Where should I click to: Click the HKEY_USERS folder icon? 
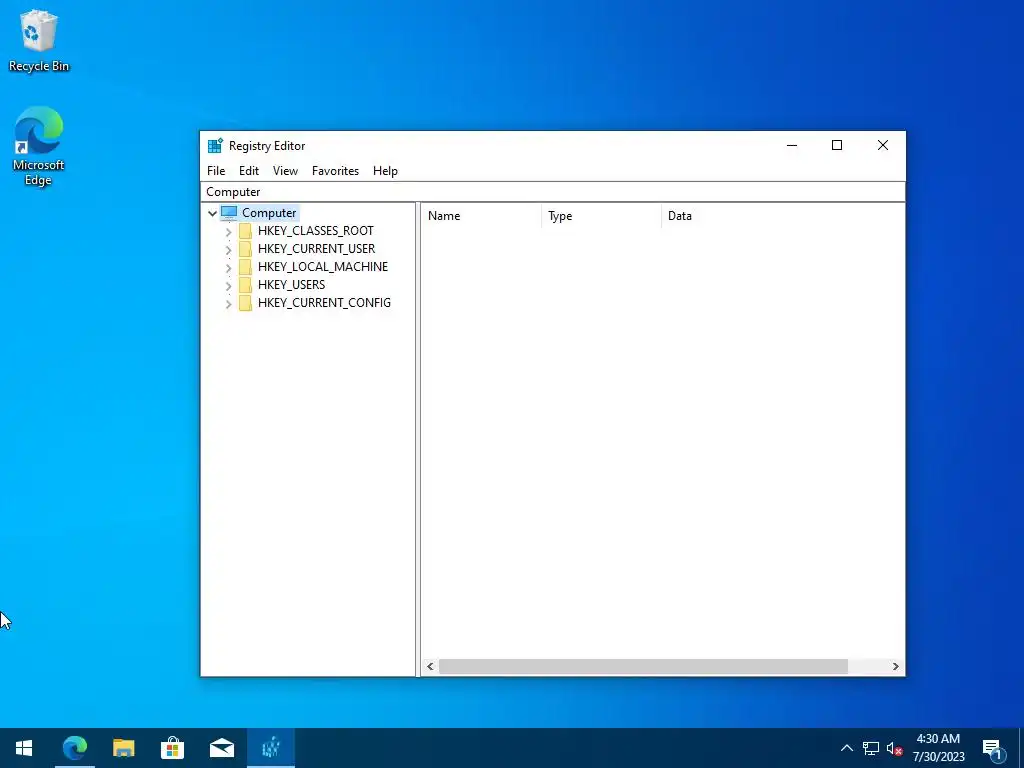coord(246,285)
